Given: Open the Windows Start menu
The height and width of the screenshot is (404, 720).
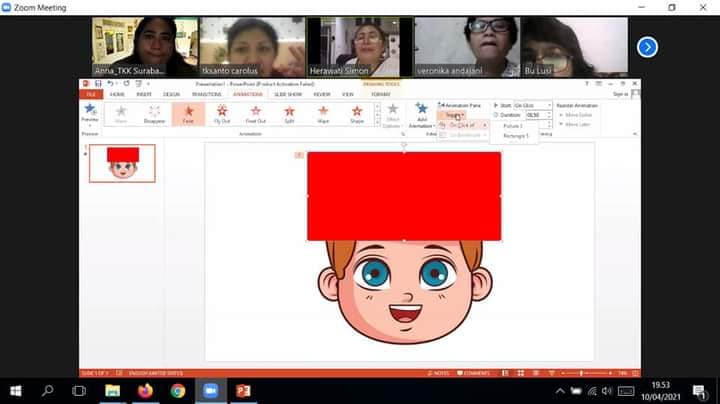Looking at the screenshot, I should 16,391.
